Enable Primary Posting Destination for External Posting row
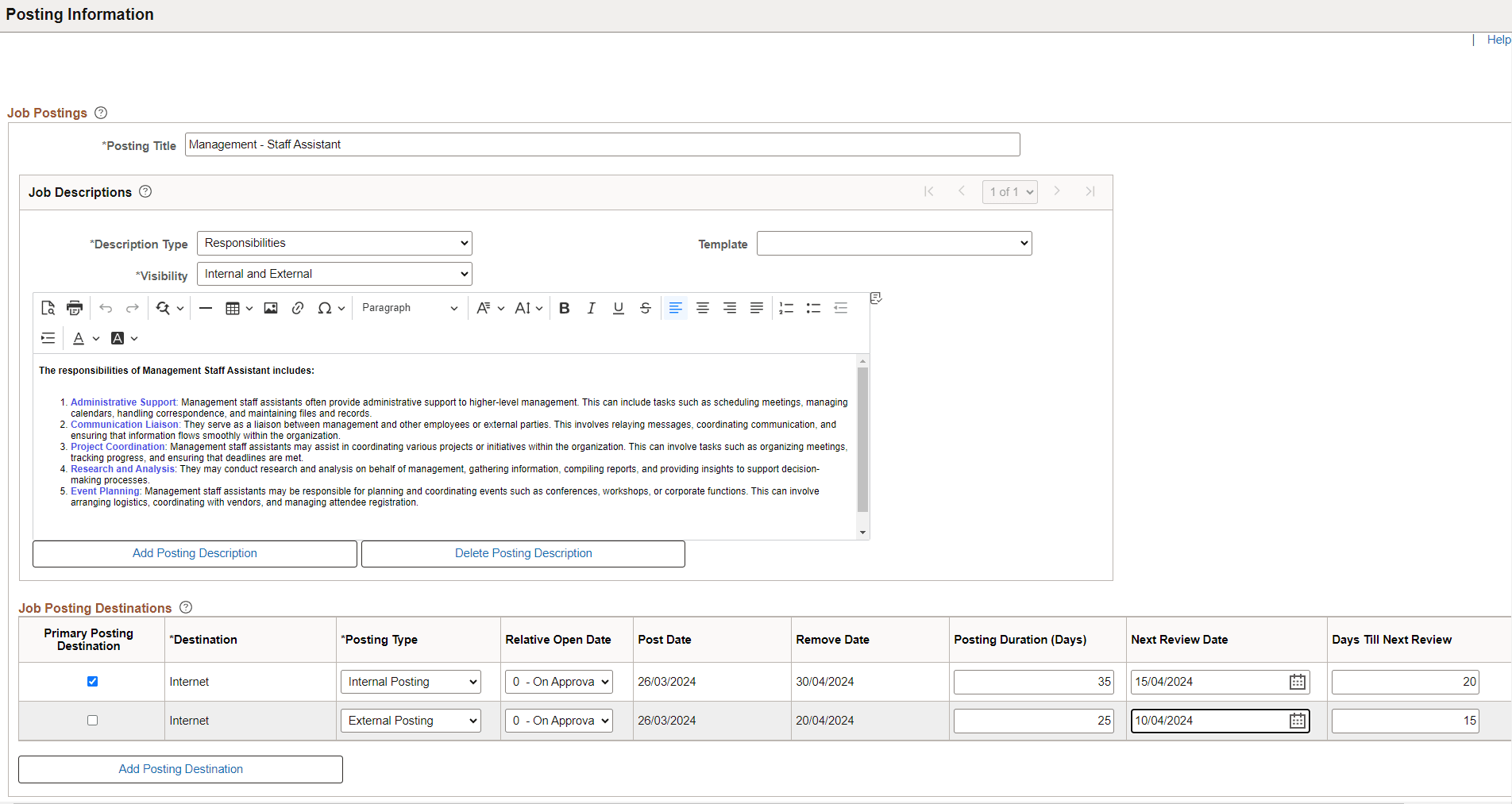Screen dimensions: 1512x804 pos(93,720)
